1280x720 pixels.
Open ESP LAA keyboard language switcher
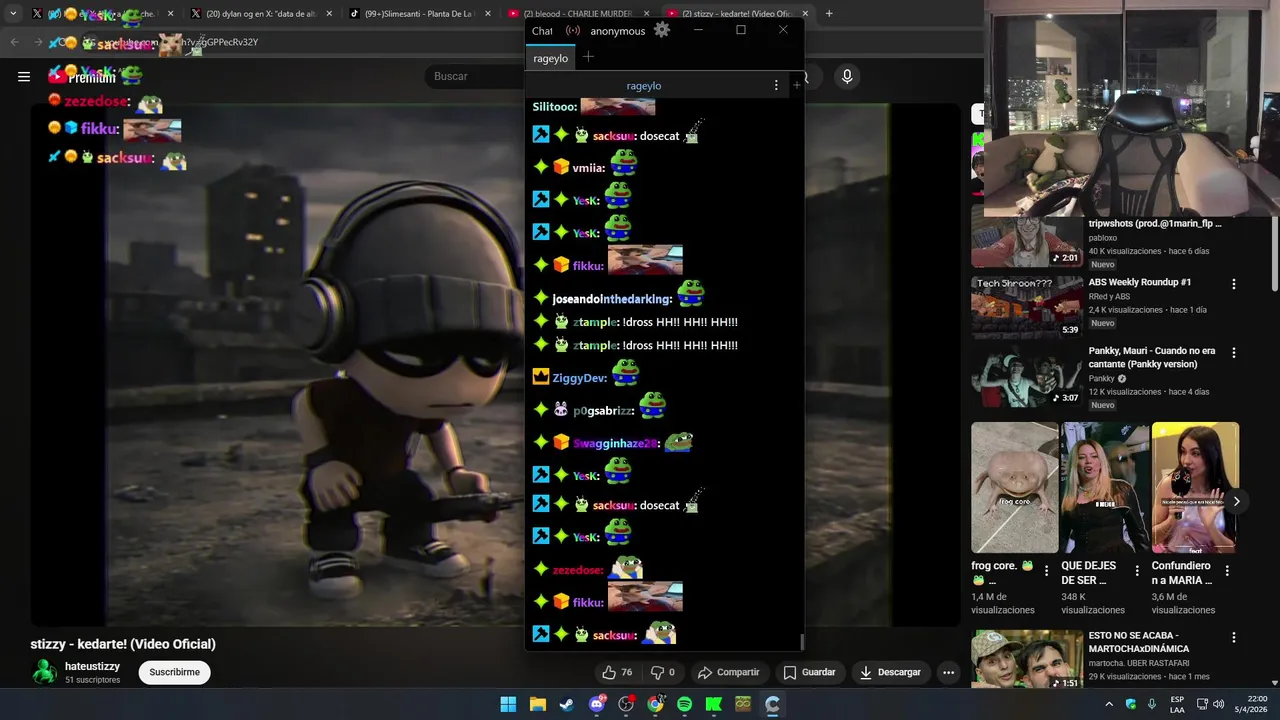1177,704
